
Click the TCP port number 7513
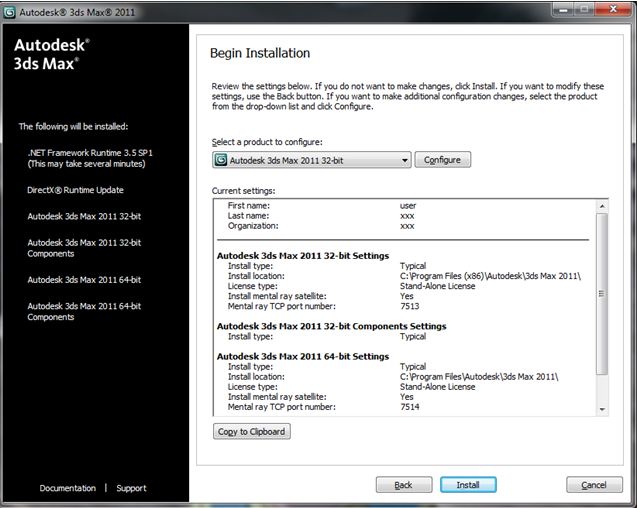tap(410, 306)
